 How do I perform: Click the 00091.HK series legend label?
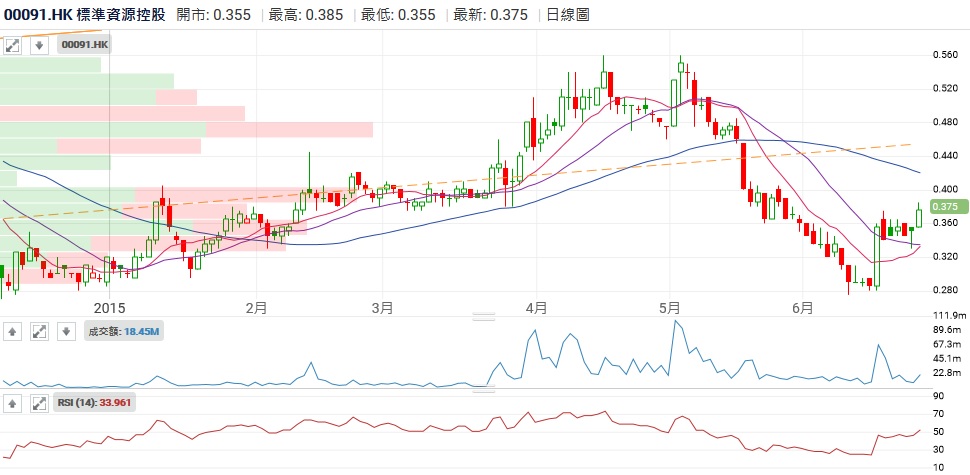(x=85, y=46)
